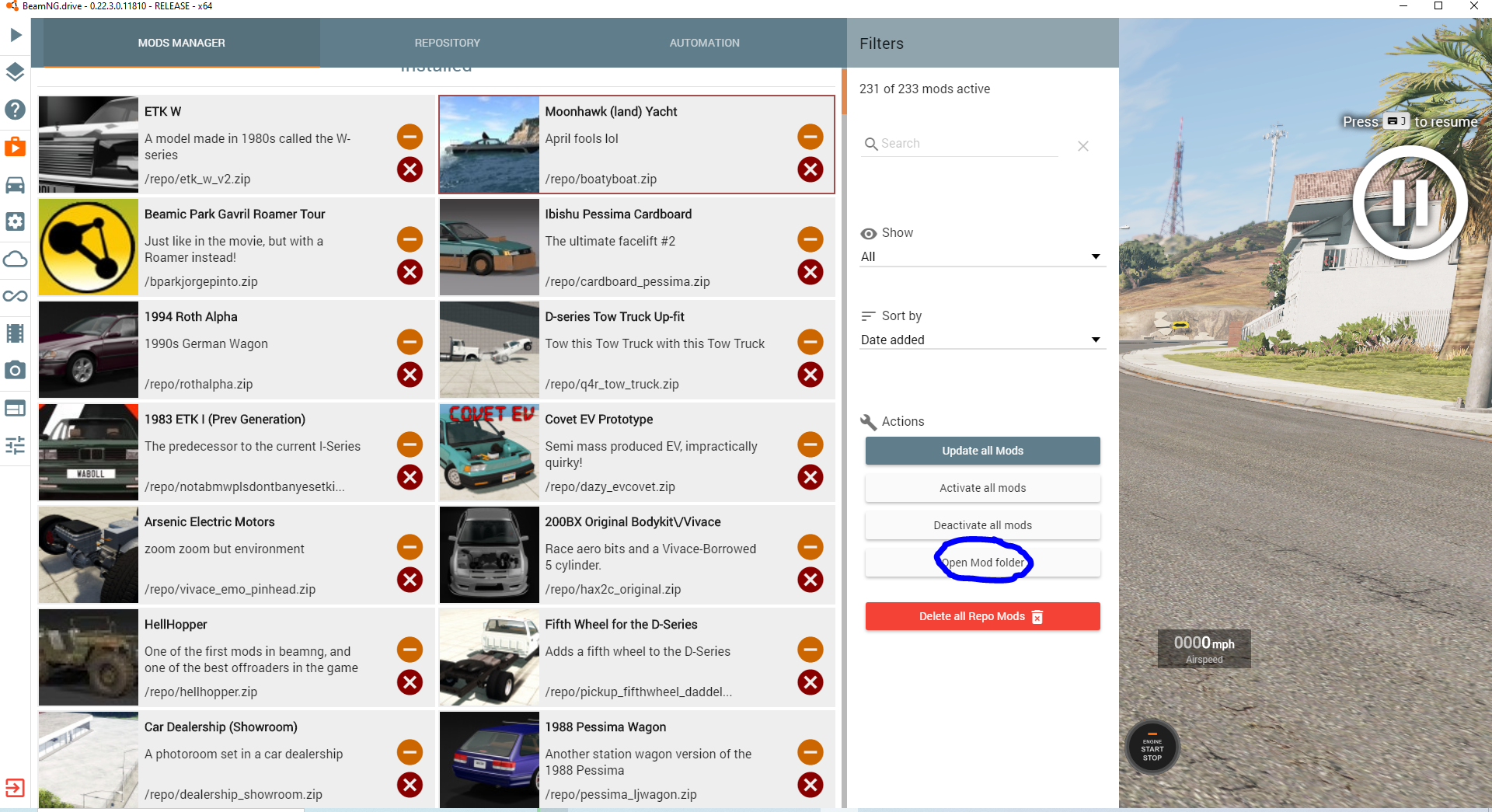Screen dimensions: 1492x812
Task: Open the photo mode camera icon
Action: pyautogui.click(x=16, y=371)
